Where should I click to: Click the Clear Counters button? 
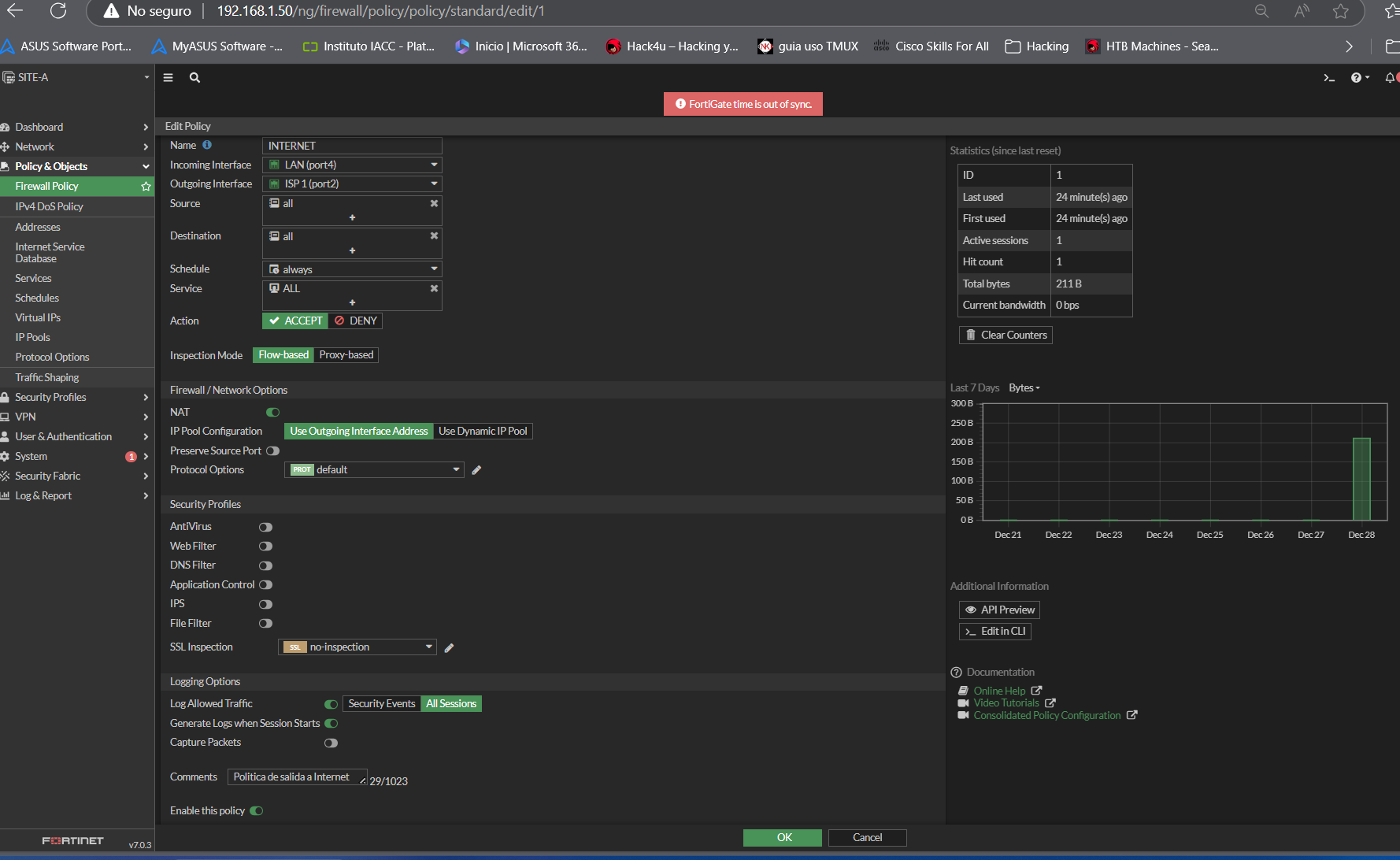pyautogui.click(x=1006, y=335)
